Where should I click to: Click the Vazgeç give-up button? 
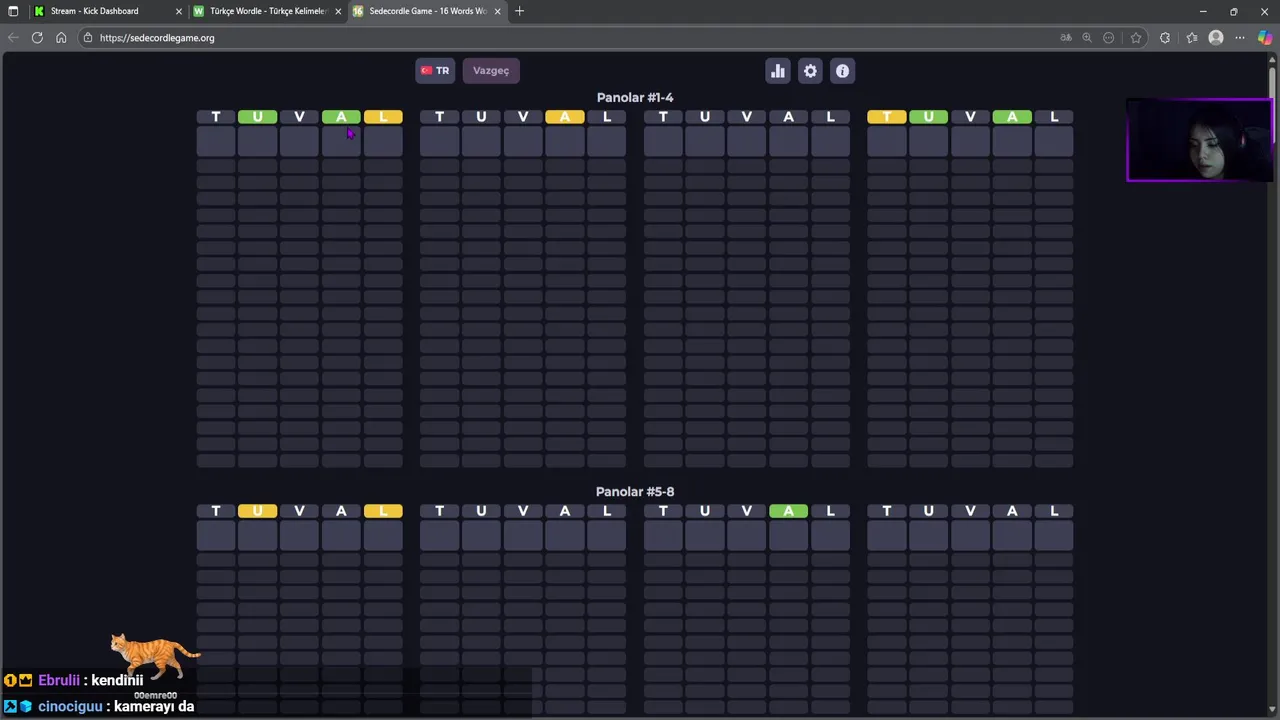coord(491,71)
